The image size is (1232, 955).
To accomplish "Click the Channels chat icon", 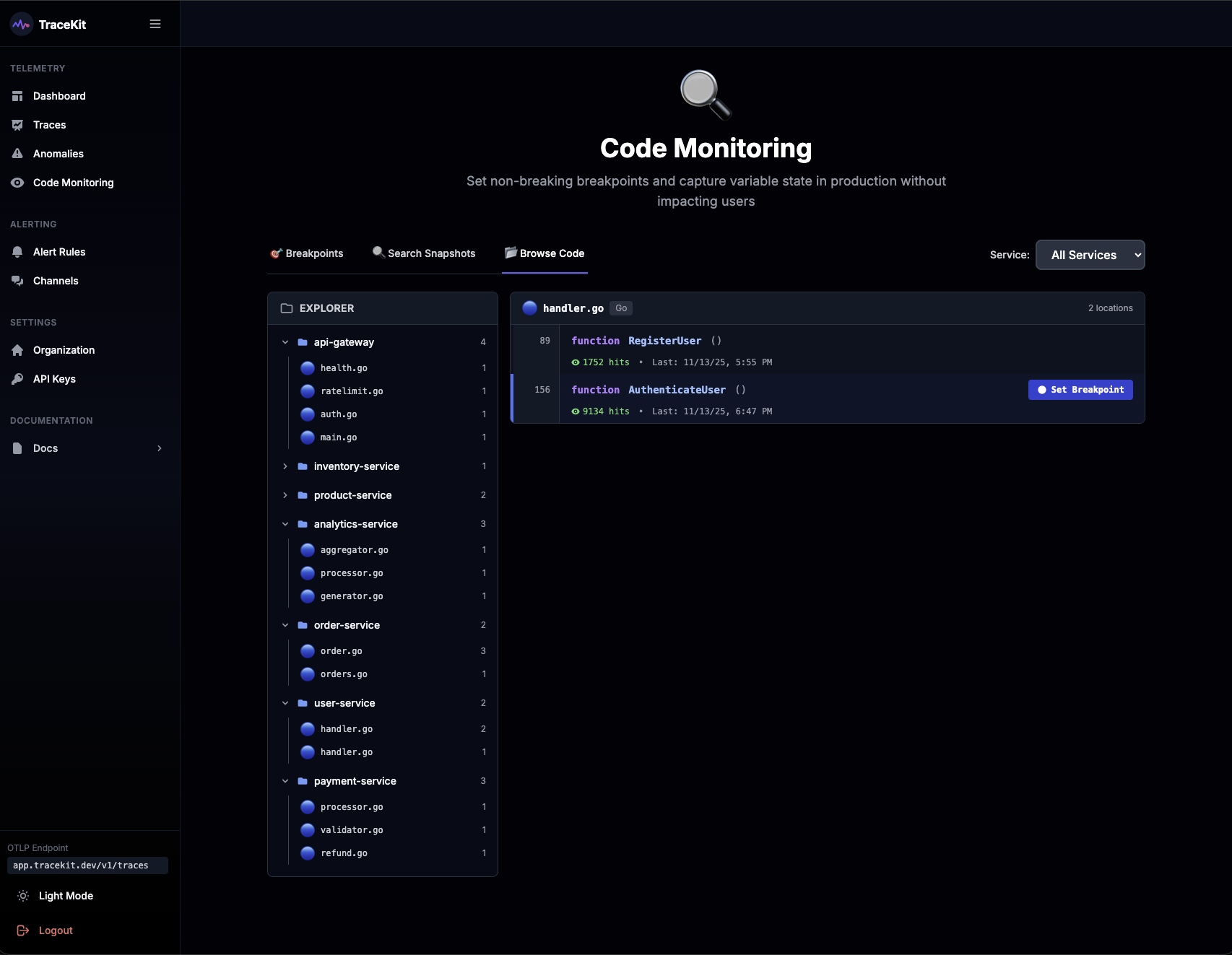I will 17,280.
